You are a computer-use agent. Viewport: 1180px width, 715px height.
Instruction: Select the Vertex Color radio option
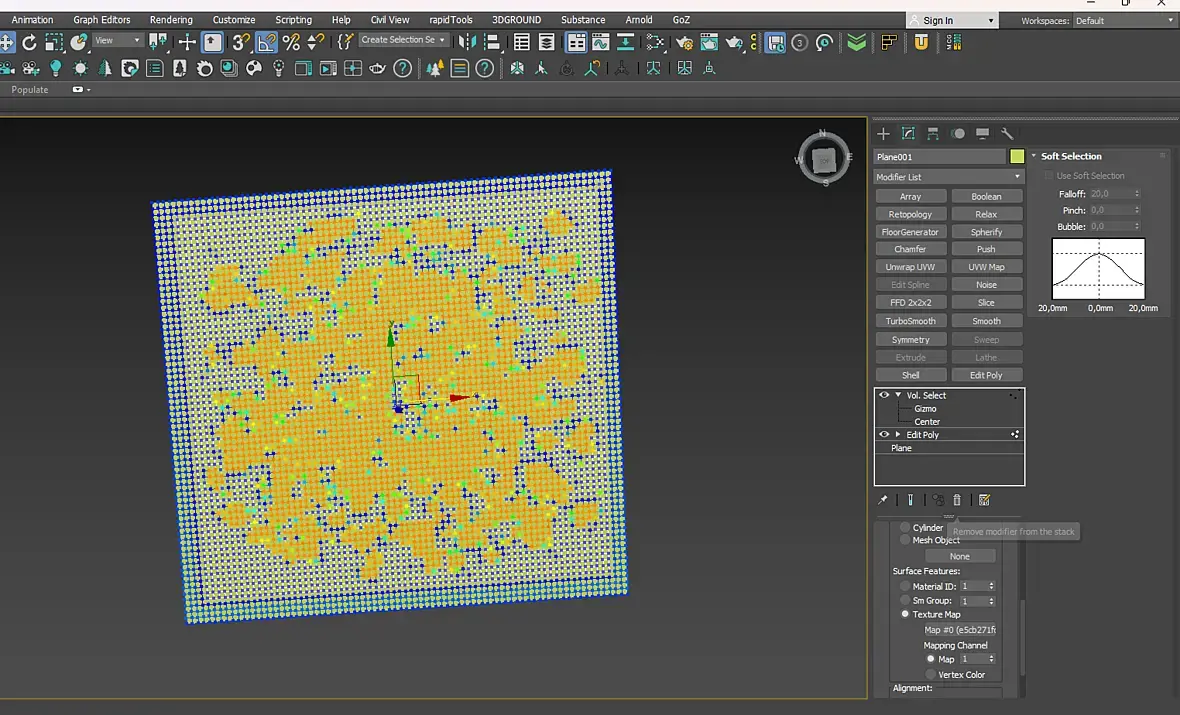click(931, 675)
